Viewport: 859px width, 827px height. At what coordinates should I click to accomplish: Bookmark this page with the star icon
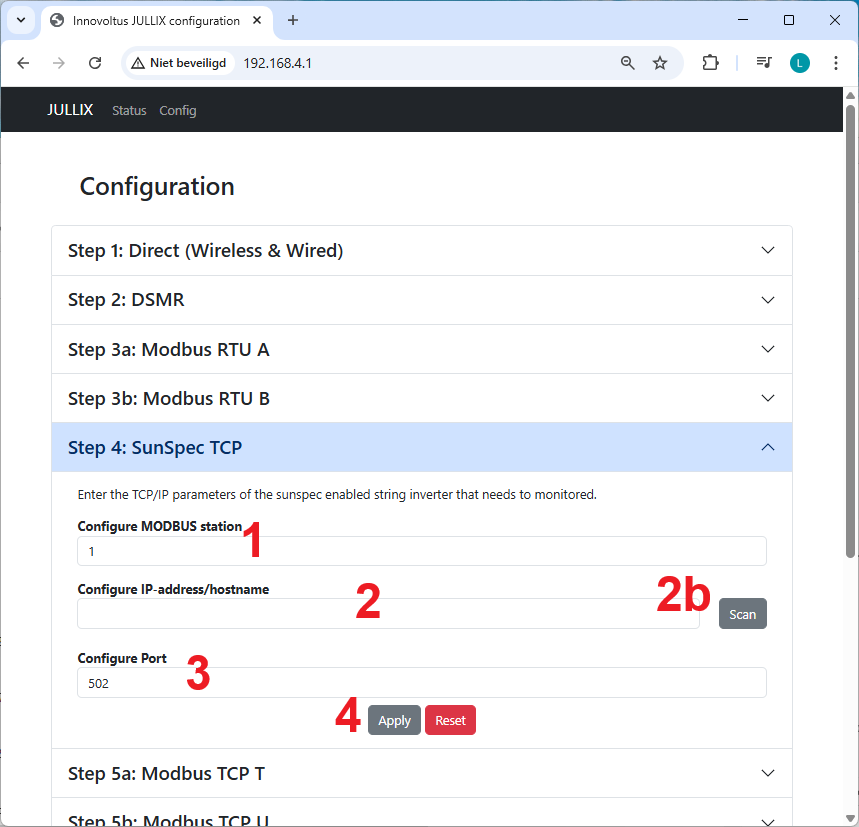[x=660, y=63]
